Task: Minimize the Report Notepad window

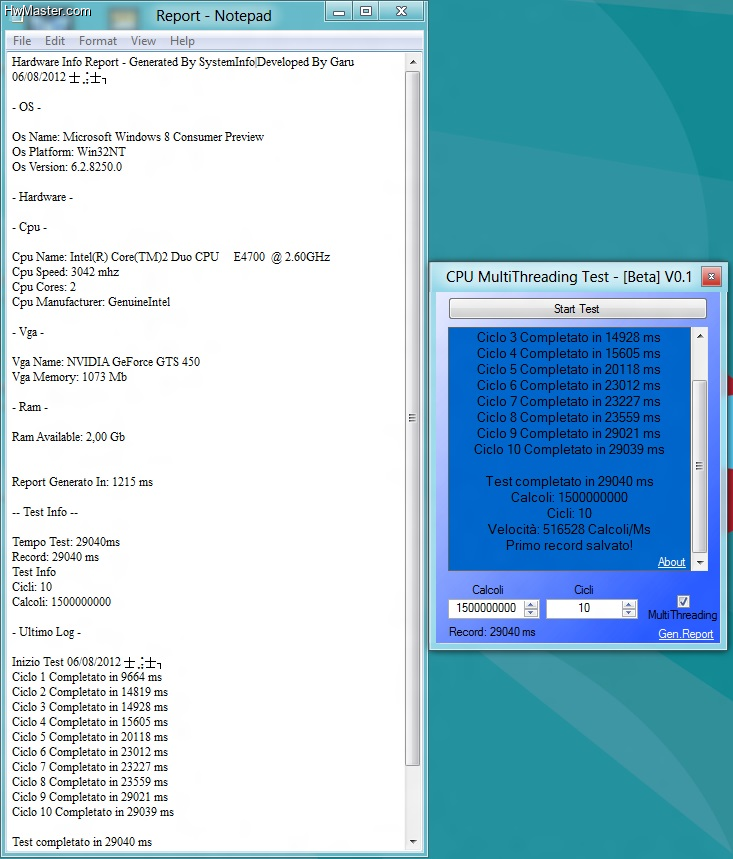Action: click(x=339, y=12)
